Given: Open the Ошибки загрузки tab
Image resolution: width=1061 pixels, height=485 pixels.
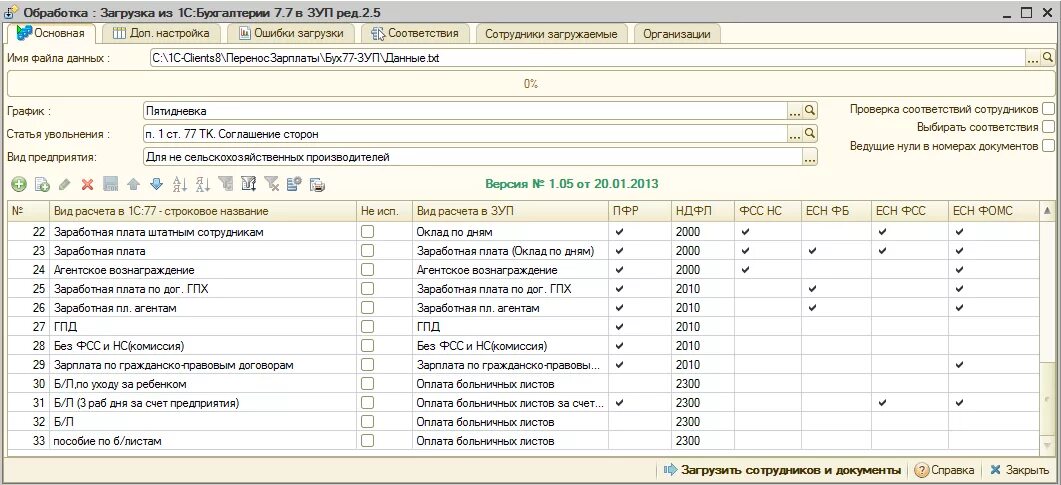Looking at the screenshot, I should [290, 33].
